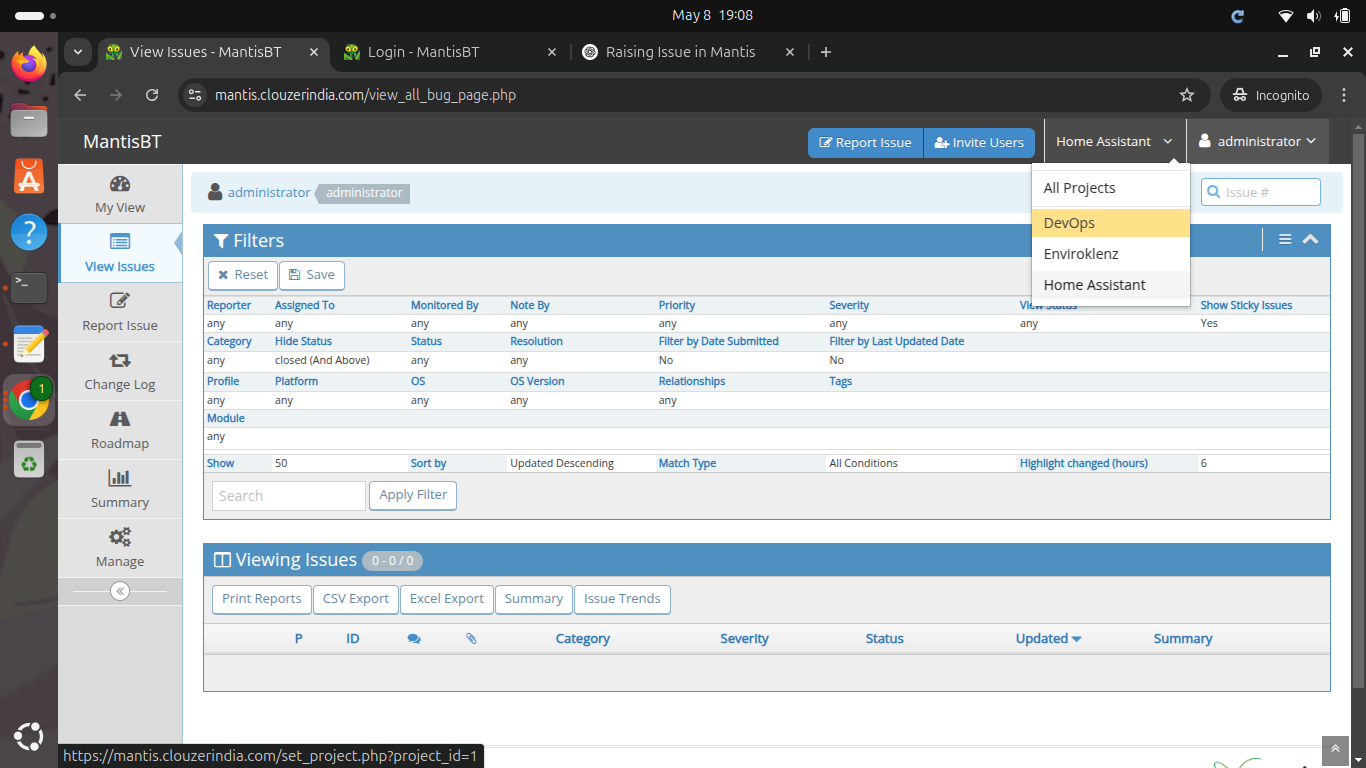1366x768 pixels.
Task: Open the My View dashboard icon
Action: tap(120, 184)
